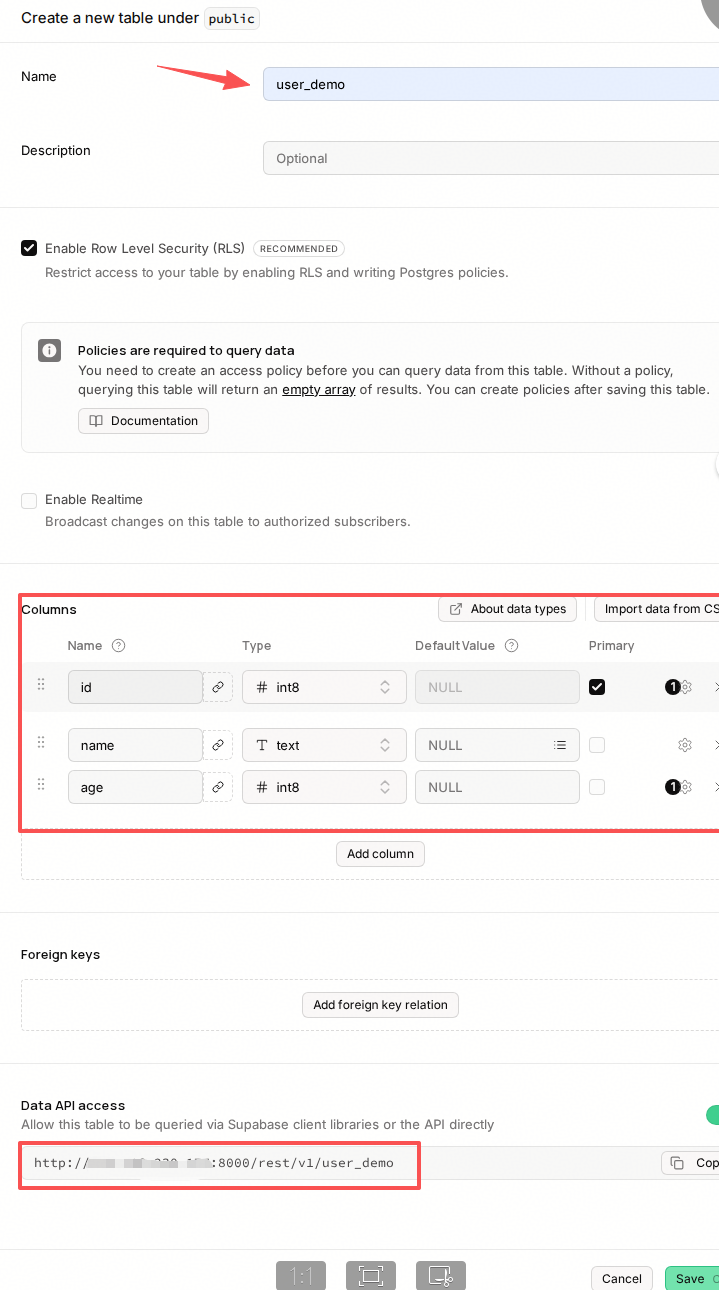
Task: Open settings gear for the name column
Action: point(685,745)
